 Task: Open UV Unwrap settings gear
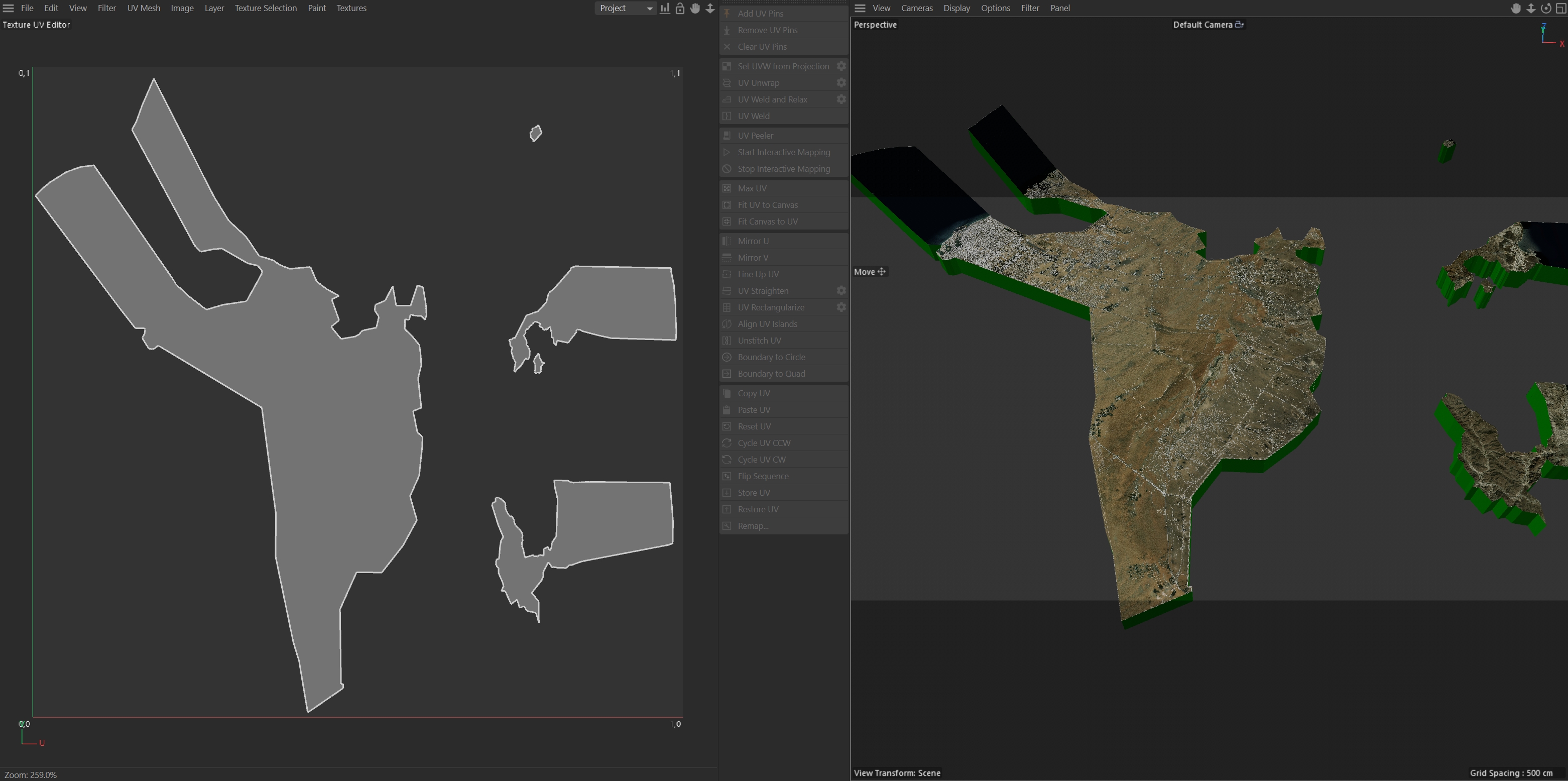[841, 83]
